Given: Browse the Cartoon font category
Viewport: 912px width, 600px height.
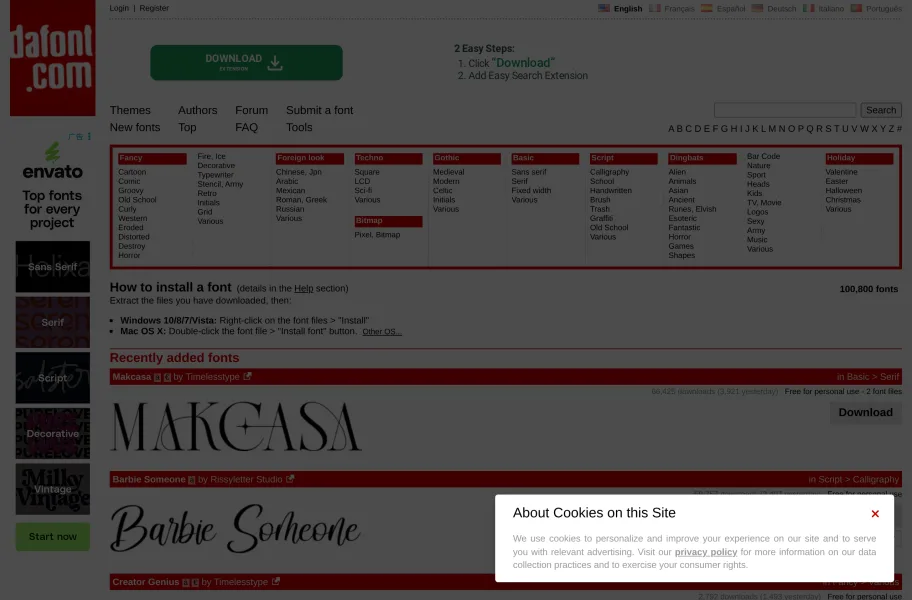Looking at the screenshot, I should point(132,172).
